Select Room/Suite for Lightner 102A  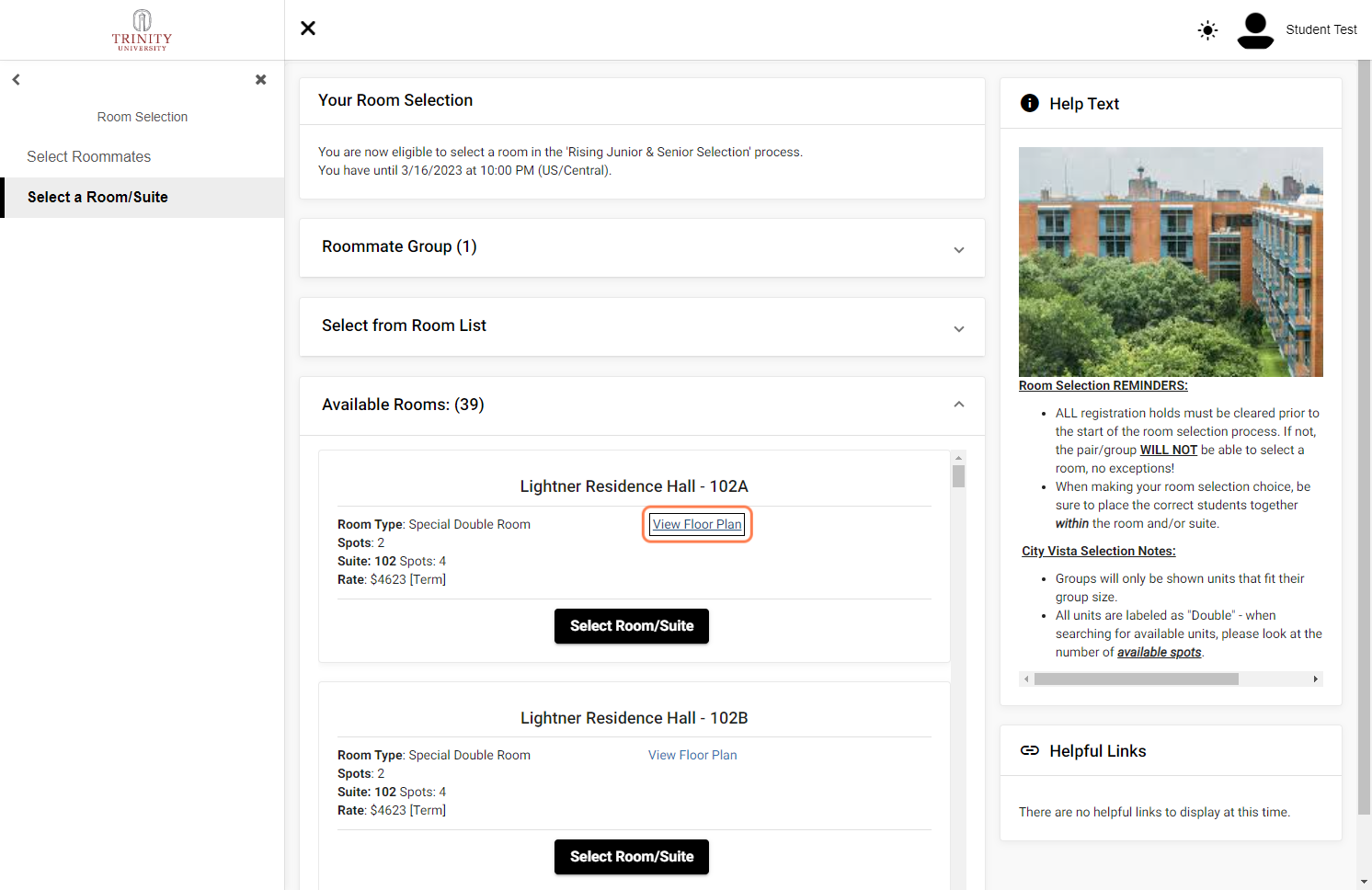[x=632, y=626]
